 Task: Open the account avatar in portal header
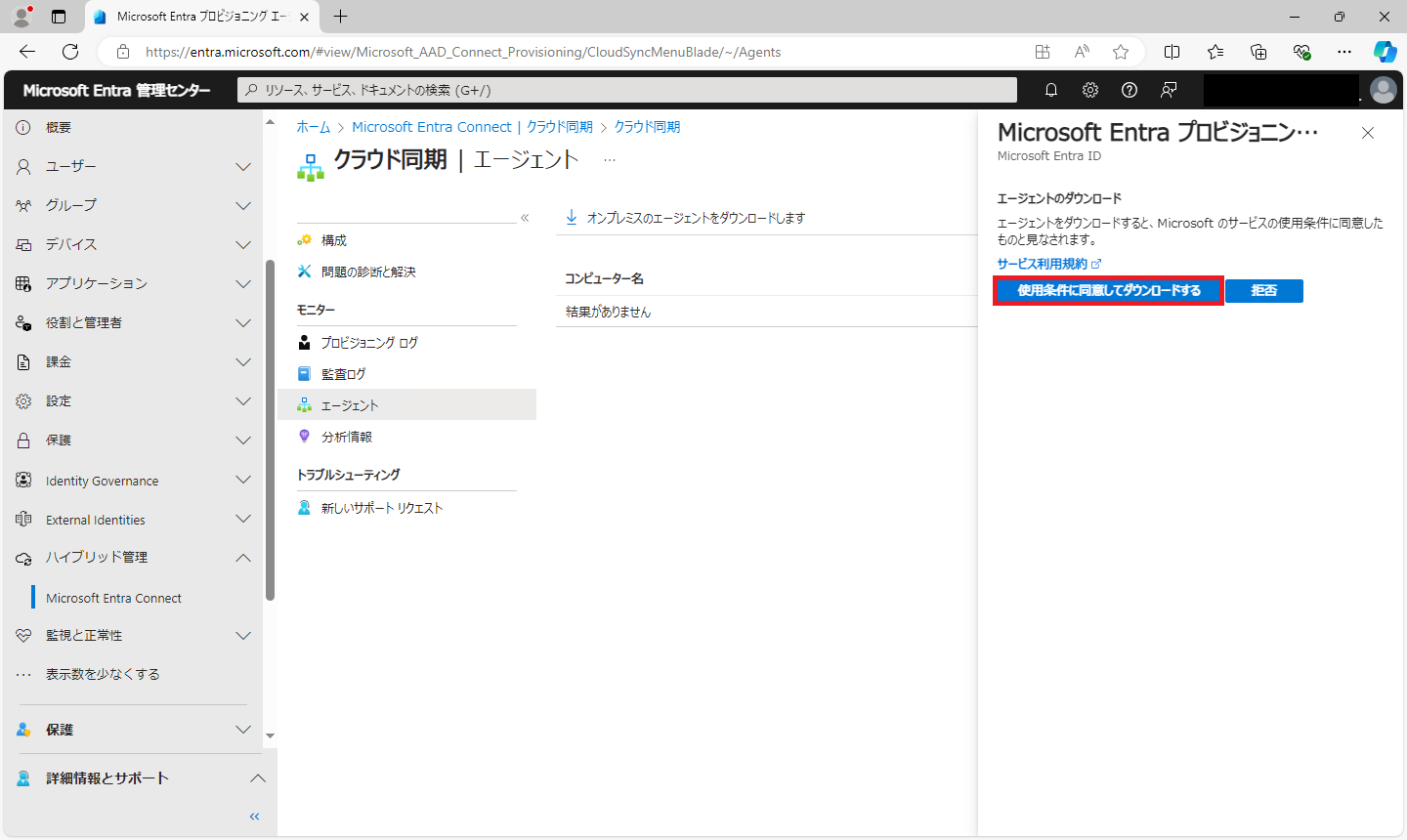[1384, 90]
